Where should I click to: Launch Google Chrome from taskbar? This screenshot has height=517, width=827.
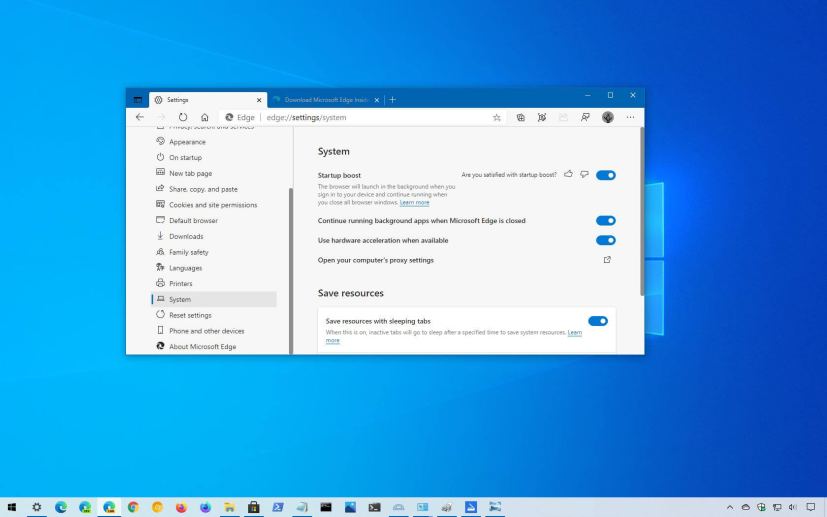point(133,507)
